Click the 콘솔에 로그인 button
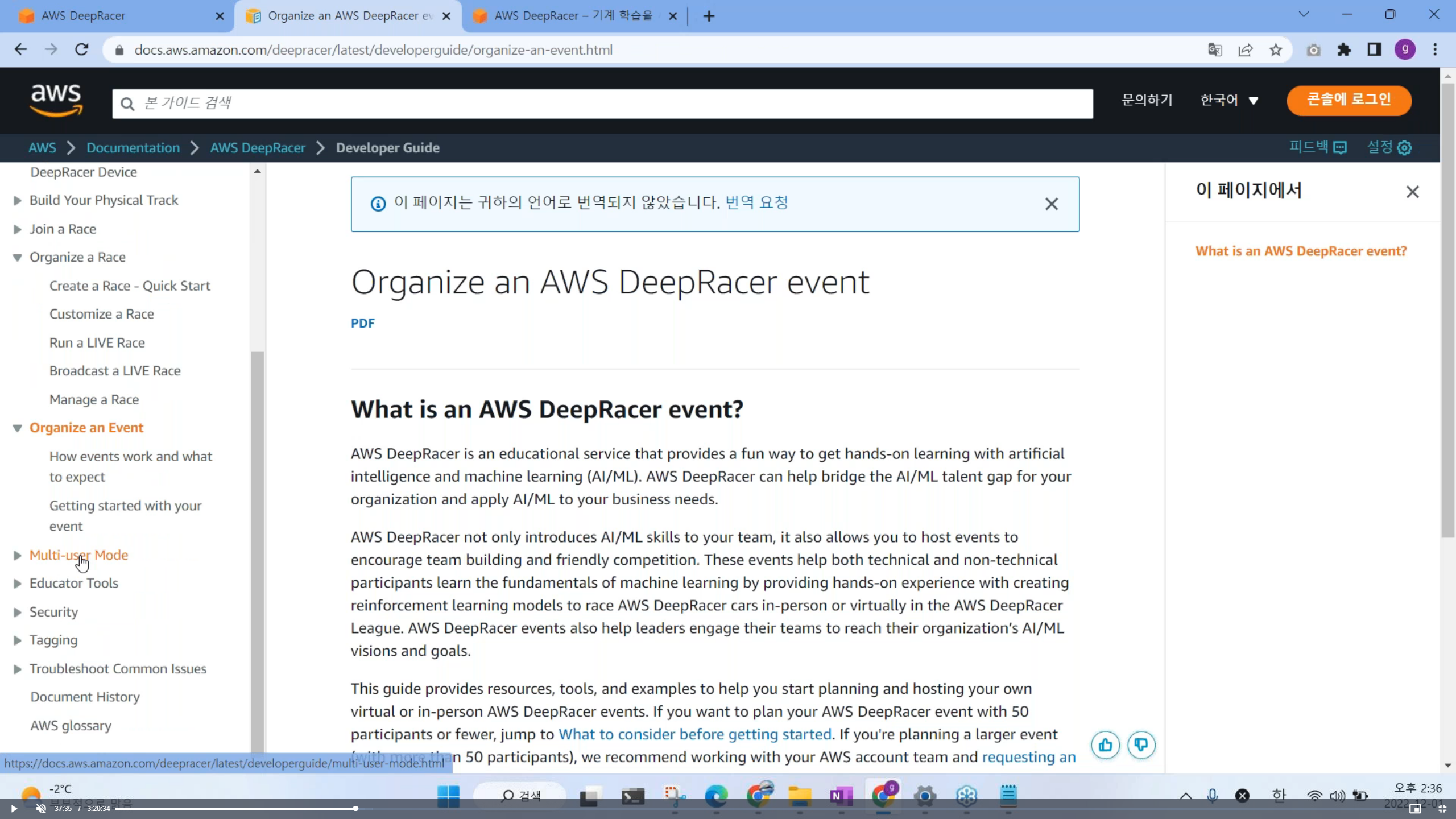This screenshot has height=819, width=1456. click(1349, 100)
